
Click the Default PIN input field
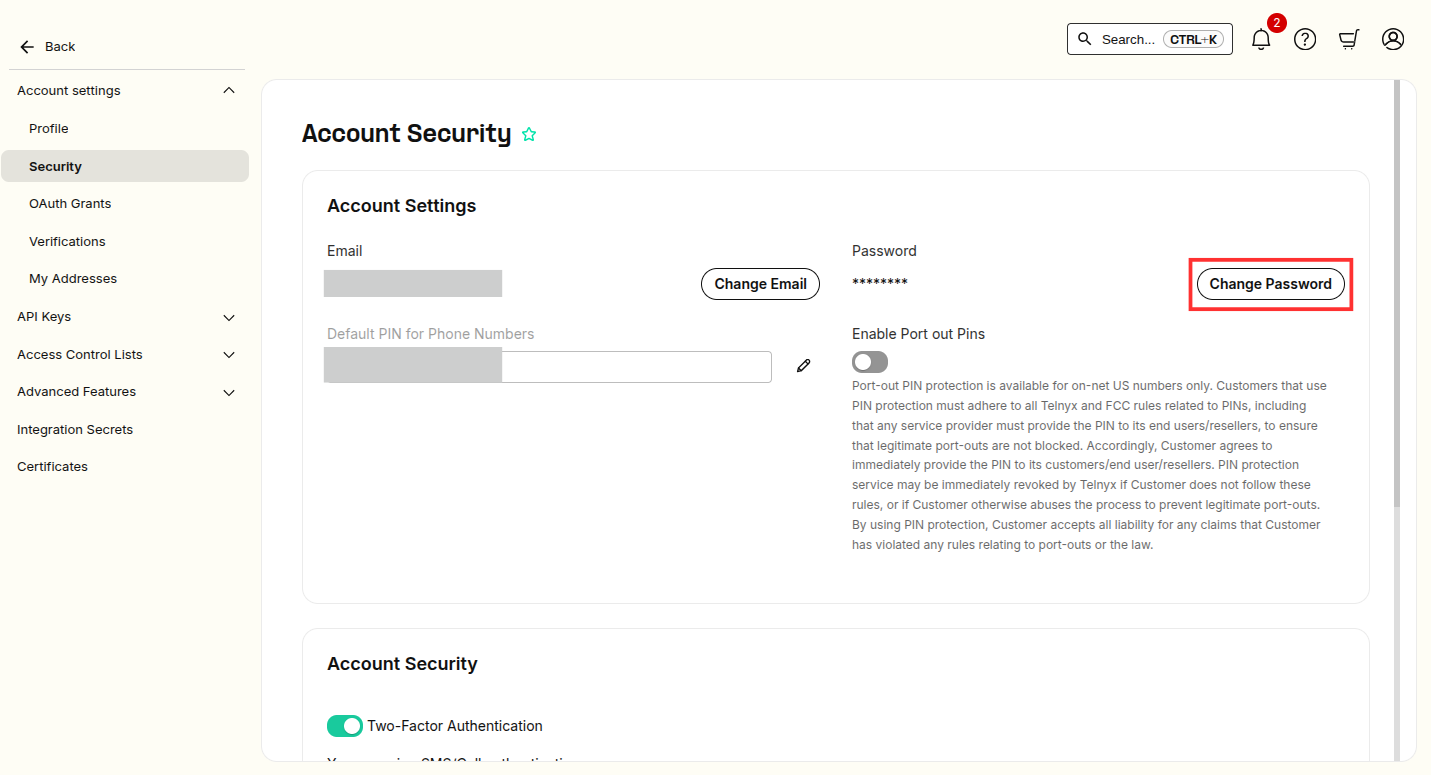point(548,367)
